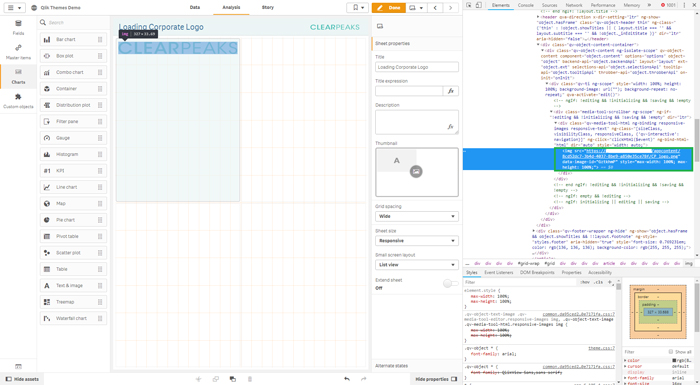
Task: Open the DevTools Network tab
Action: 574,5
